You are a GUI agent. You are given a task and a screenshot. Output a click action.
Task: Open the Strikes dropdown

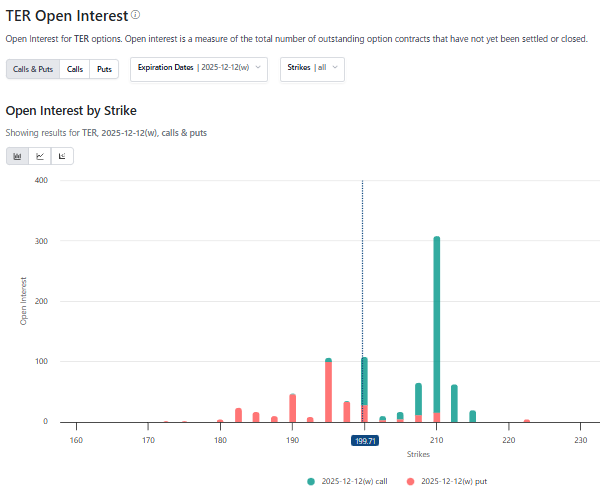[312, 68]
